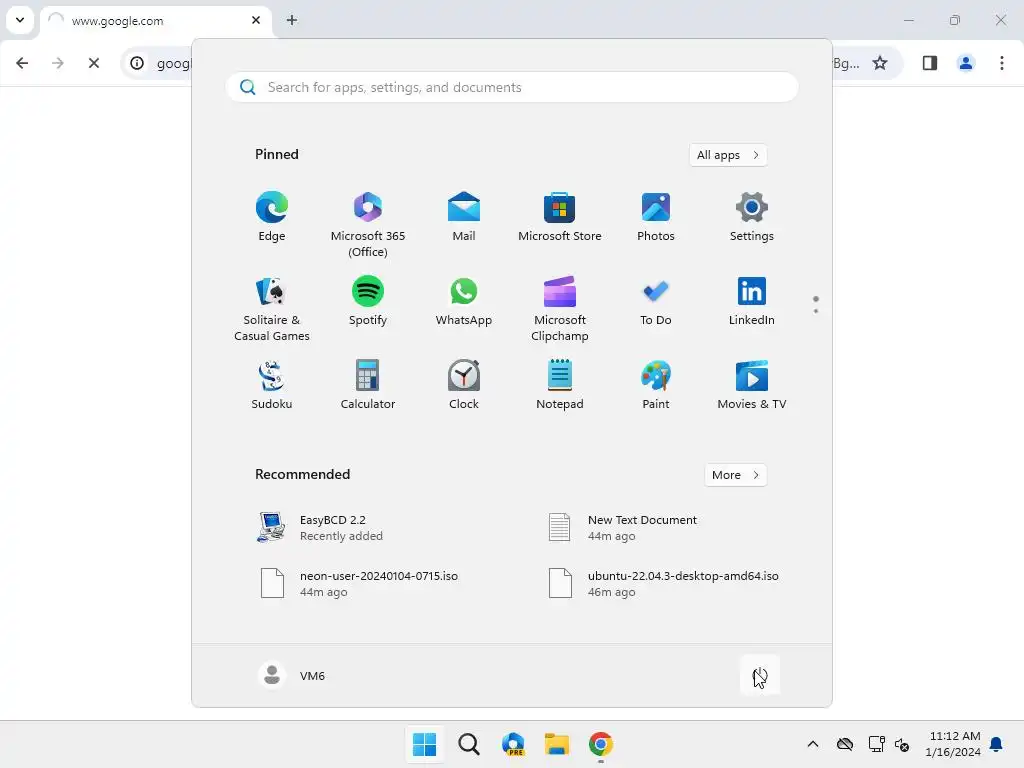Open Chrome's three-dot menu
The height and width of the screenshot is (768, 1024).
1002,63
